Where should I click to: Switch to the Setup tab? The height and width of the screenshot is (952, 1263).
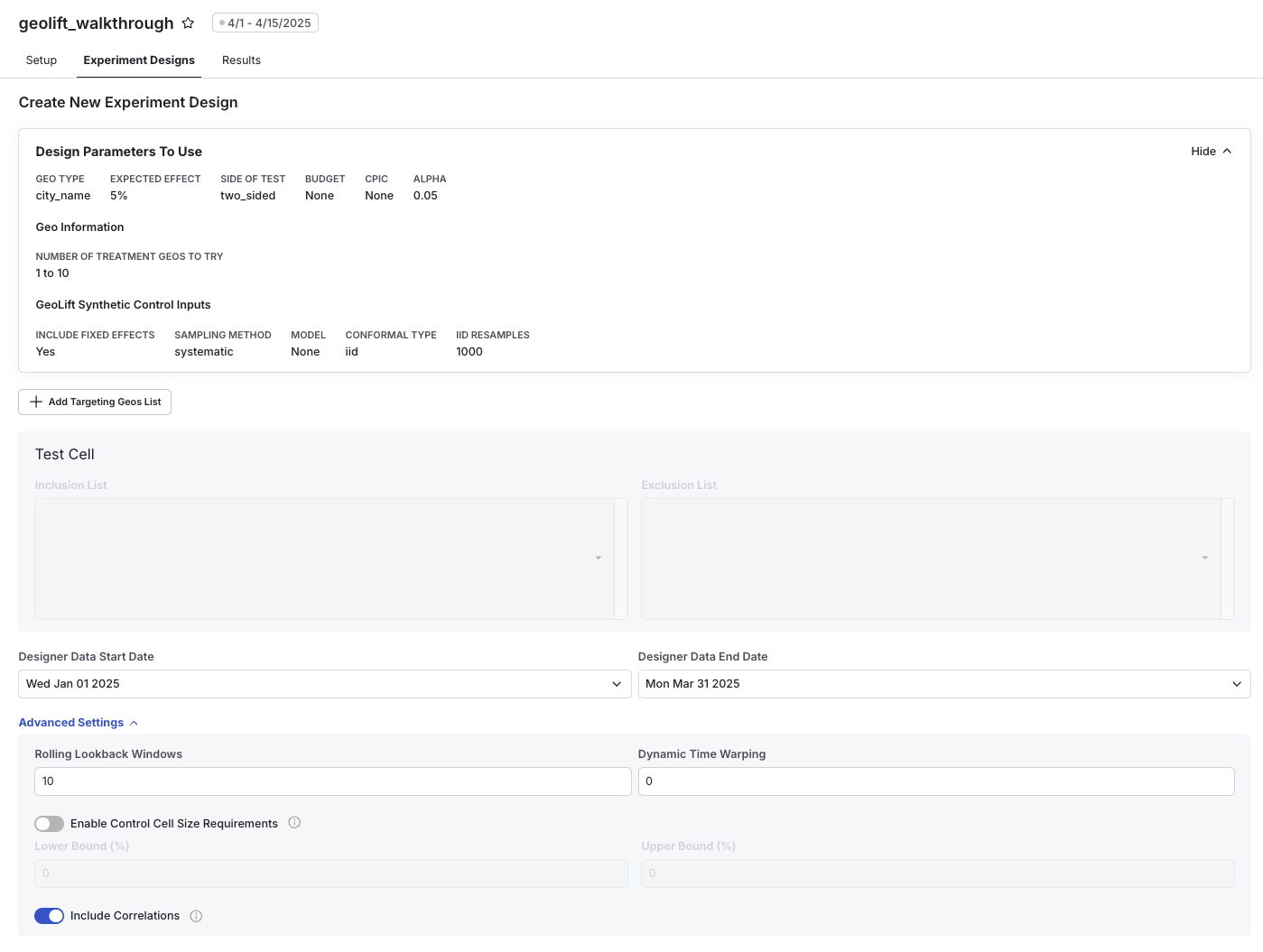coord(41,60)
